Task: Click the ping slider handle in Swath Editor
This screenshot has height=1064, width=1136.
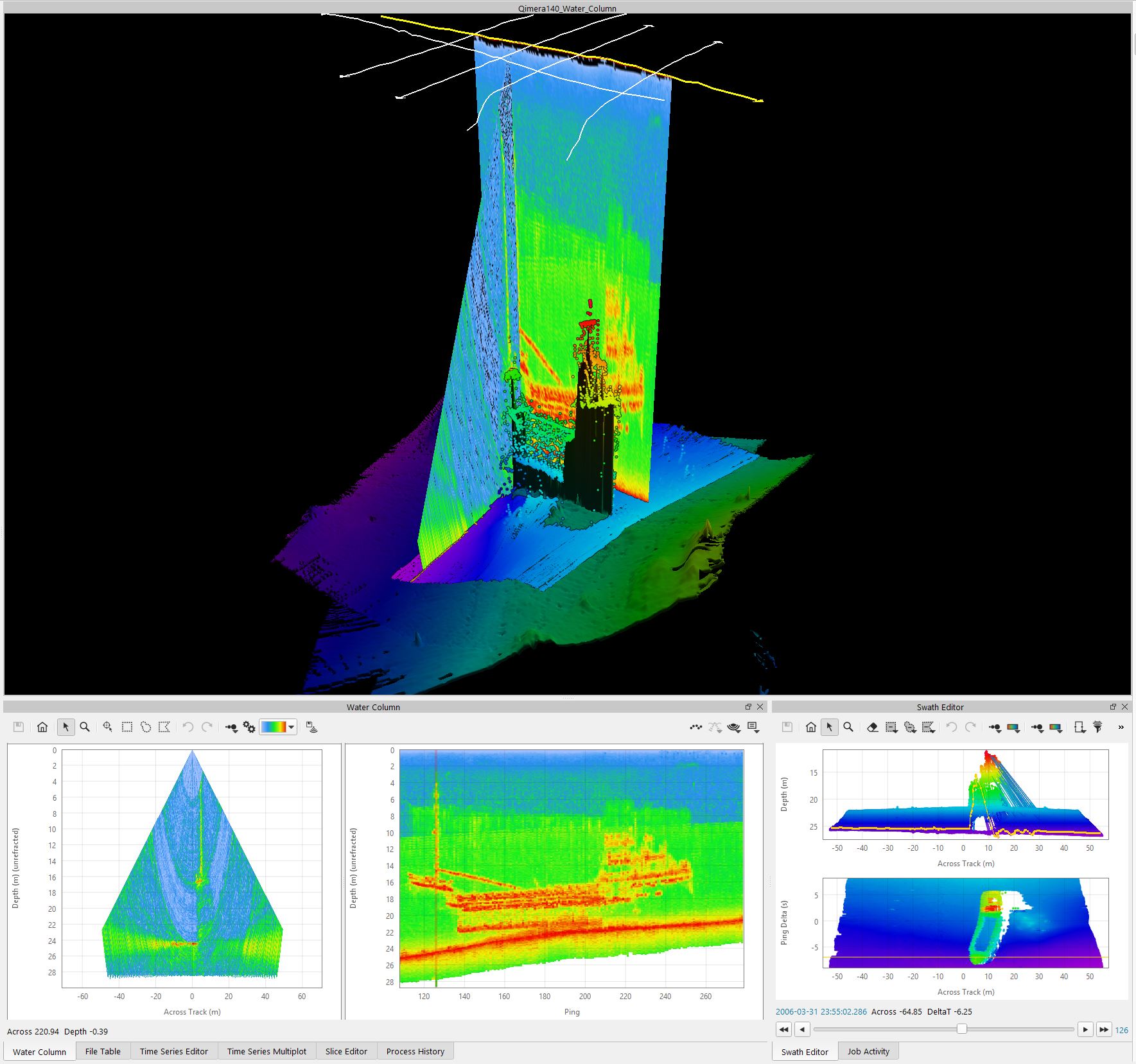Action: click(961, 1029)
